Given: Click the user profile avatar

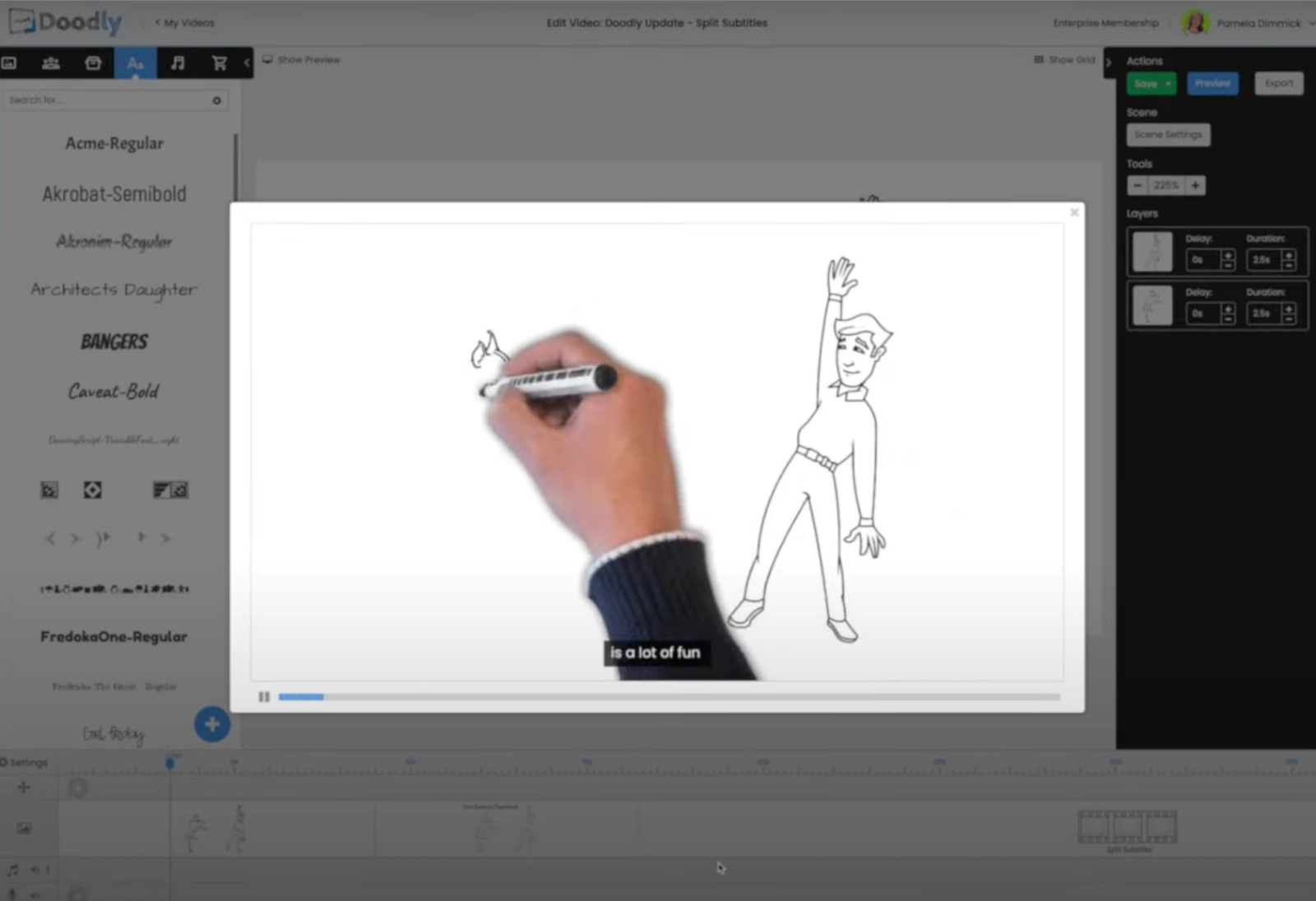Looking at the screenshot, I should [1195, 22].
